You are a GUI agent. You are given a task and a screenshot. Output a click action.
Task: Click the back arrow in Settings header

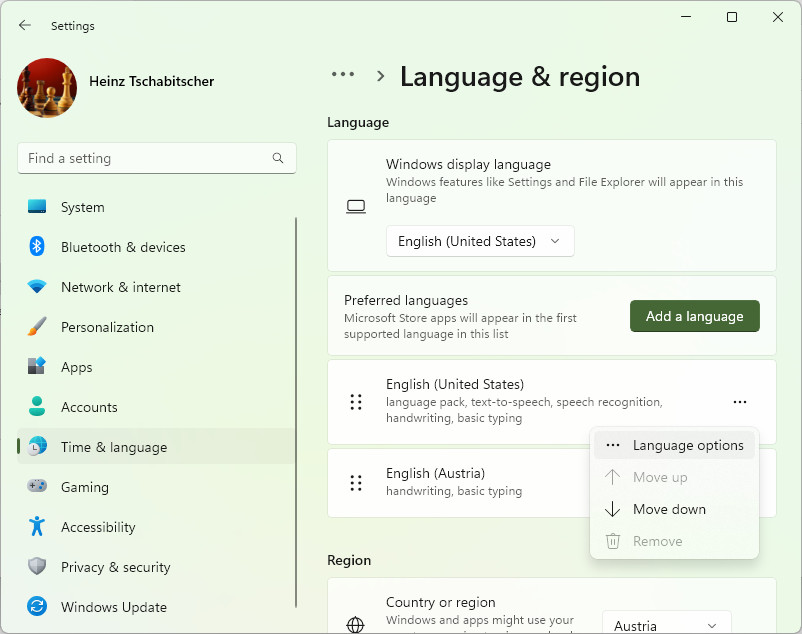pyautogui.click(x=25, y=26)
